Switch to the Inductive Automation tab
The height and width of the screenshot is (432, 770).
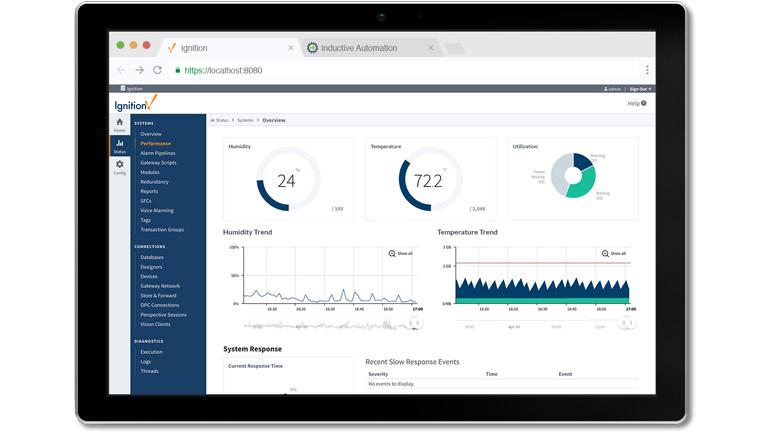click(358, 48)
